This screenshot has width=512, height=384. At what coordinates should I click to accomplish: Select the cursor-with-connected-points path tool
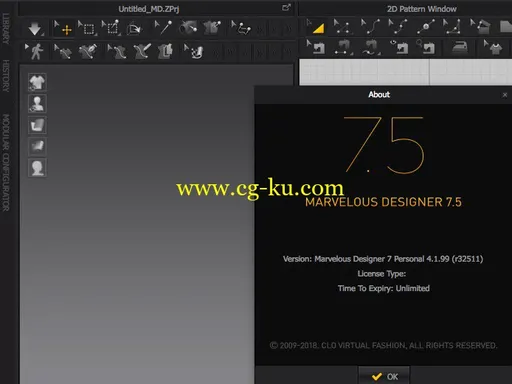click(241, 28)
